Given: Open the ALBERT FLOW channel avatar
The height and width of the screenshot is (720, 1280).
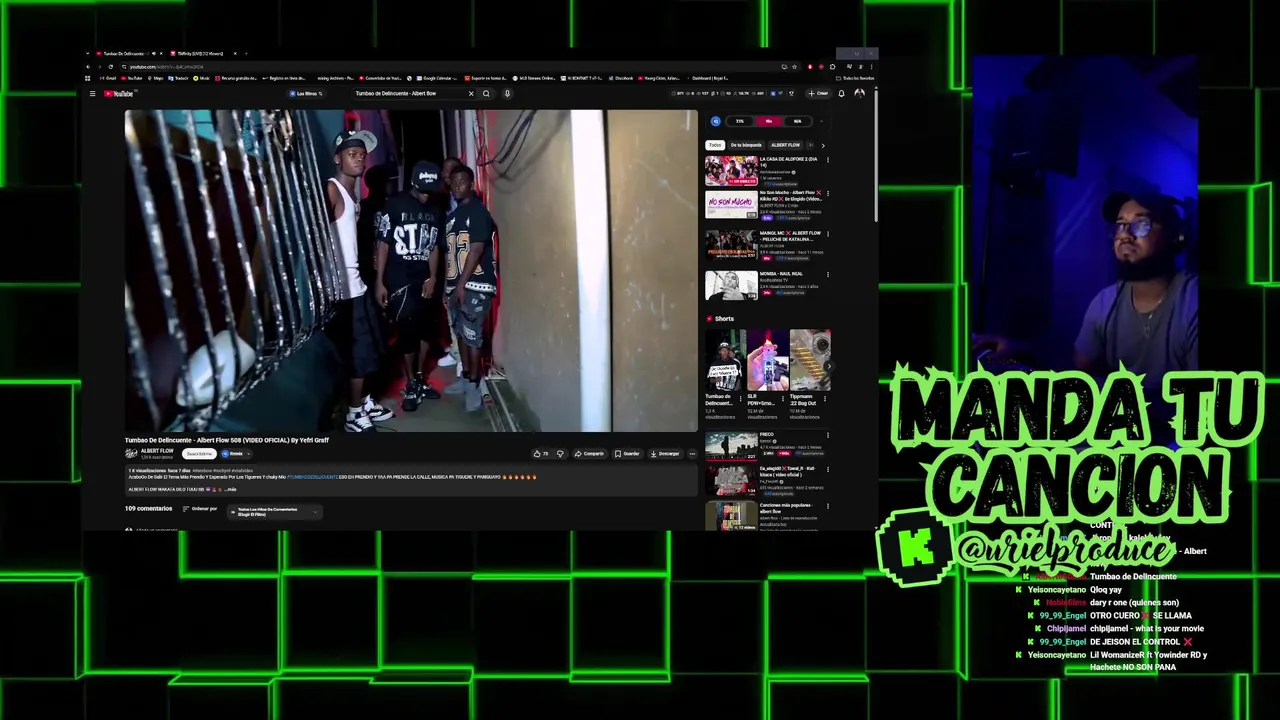Looking at the screenshot, I should [131, 454].
